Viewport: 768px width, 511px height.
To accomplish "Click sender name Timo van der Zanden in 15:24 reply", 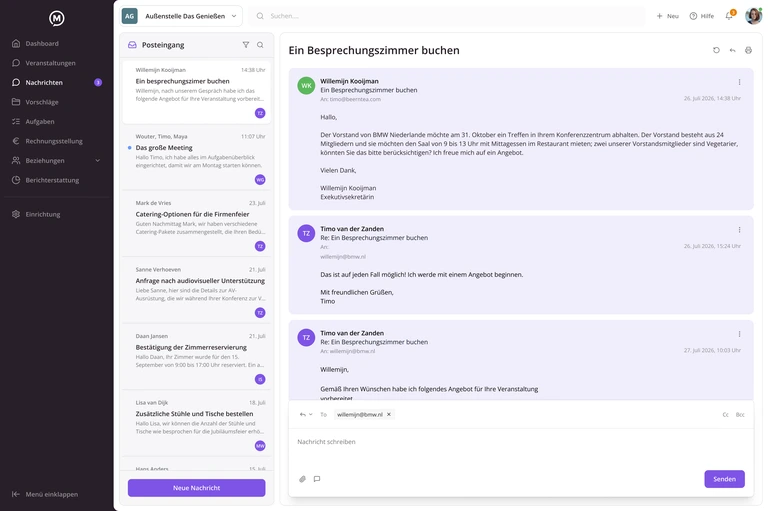I will [352, 229].
